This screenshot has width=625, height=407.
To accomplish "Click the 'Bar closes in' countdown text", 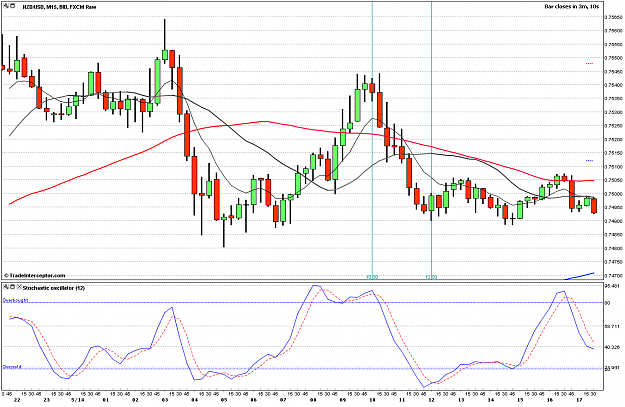I will point(572,7).
